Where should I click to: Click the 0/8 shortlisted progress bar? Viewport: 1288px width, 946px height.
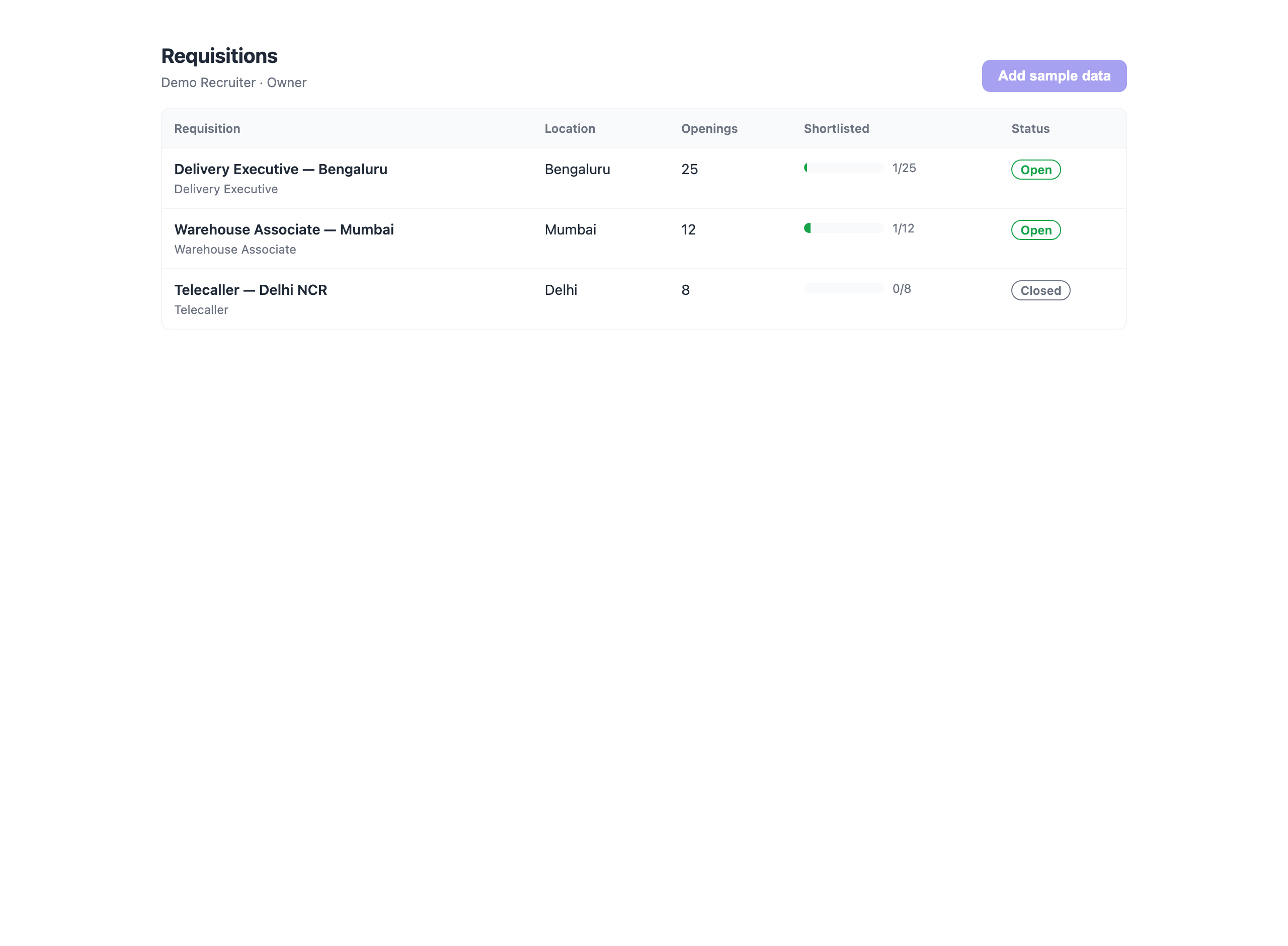pyautogui.click(x=844, y=289)
